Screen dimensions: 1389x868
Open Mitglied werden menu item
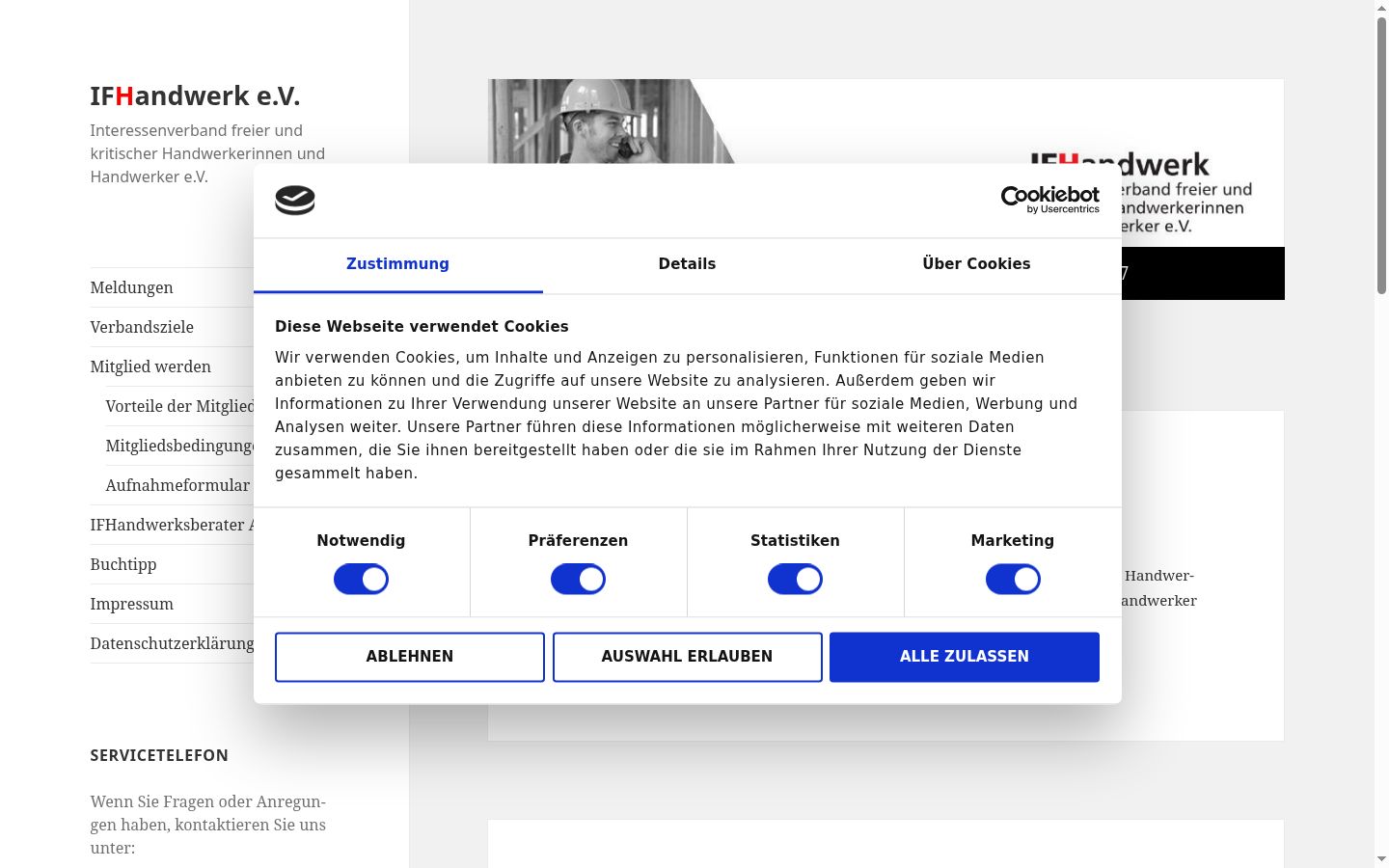click(x=150, y=366)
